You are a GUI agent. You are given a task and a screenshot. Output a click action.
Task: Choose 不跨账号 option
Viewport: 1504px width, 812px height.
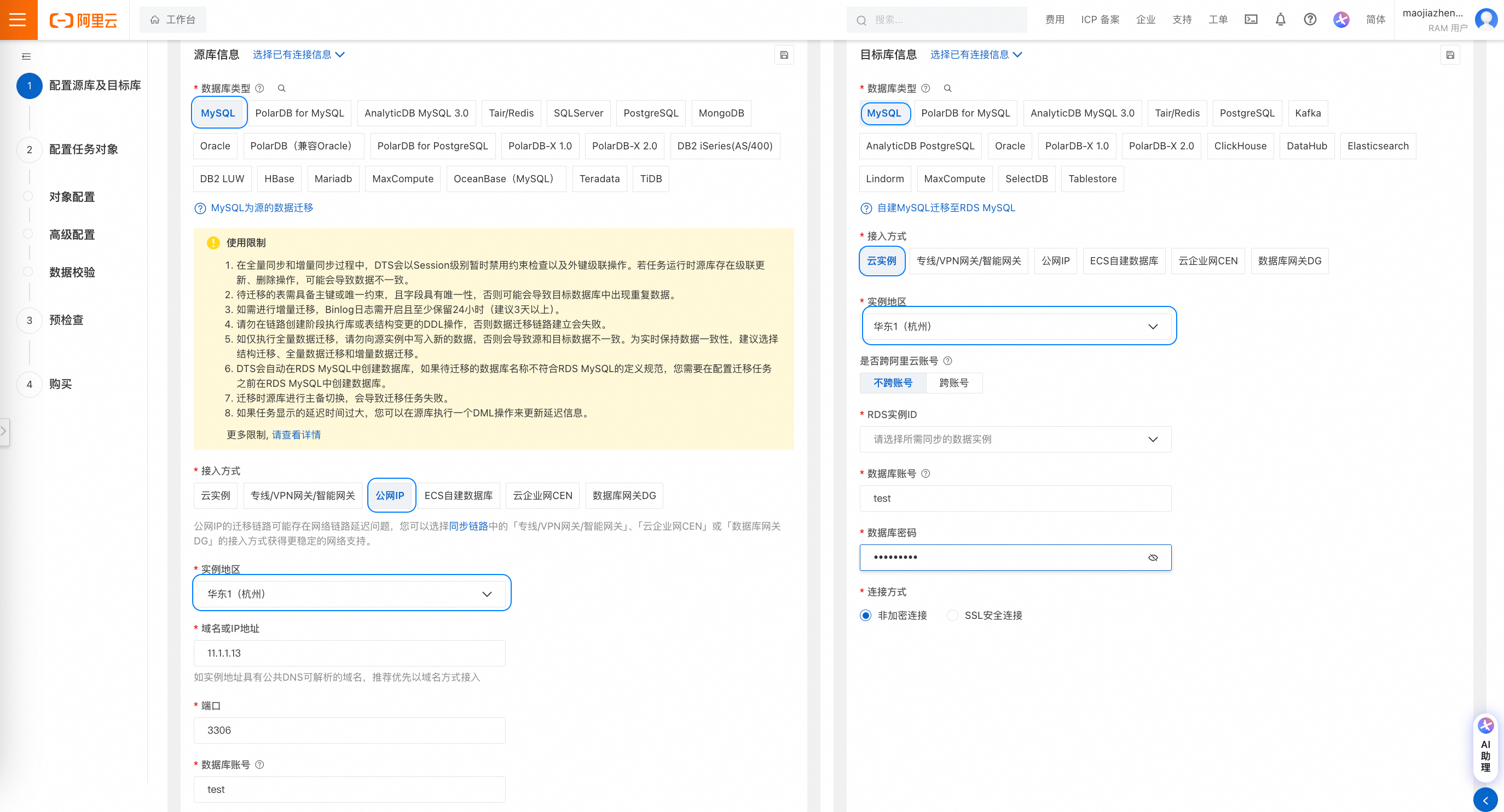[x=893, y=383]
